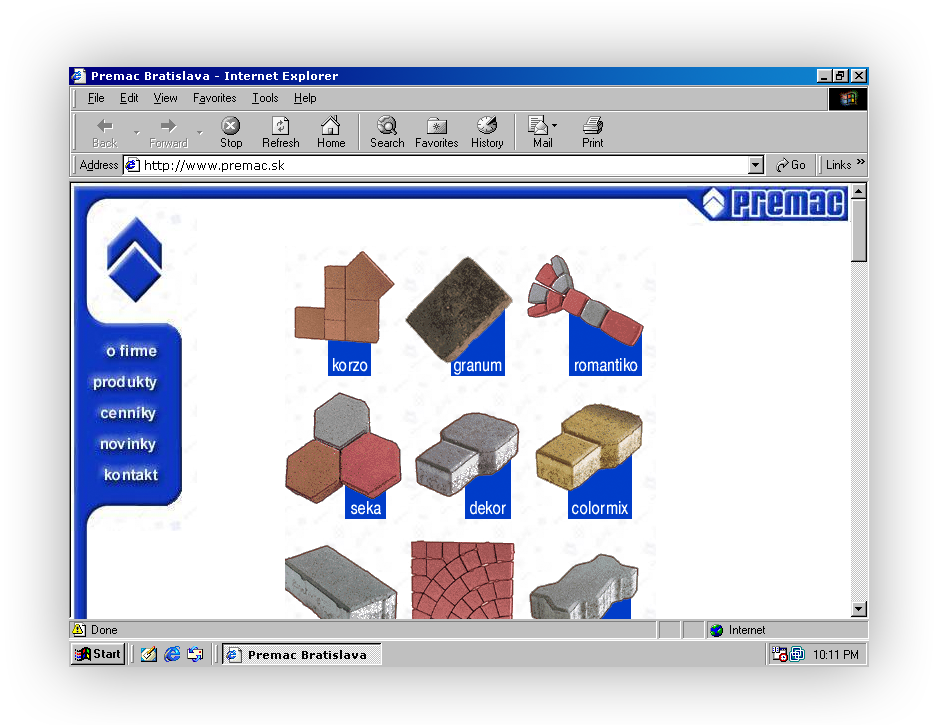The image size is (948, 725).
Task: Click the third quick launch icon
Action: 195,654
